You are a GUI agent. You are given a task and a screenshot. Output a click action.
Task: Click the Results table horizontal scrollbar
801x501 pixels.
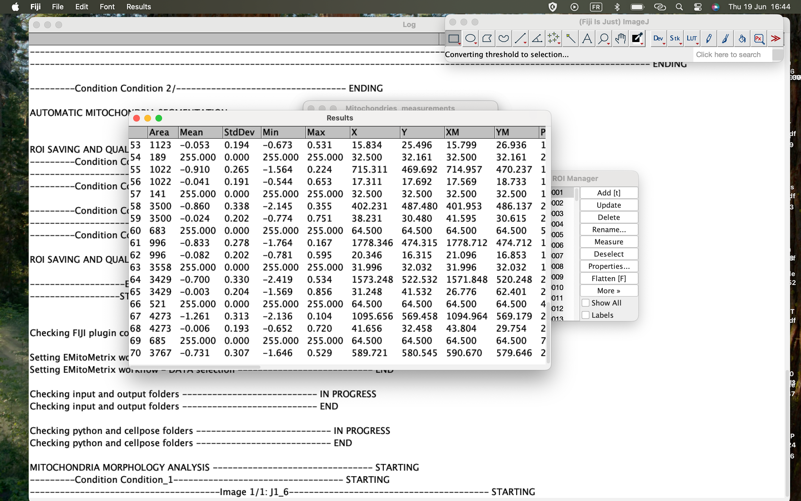(196, 367)
